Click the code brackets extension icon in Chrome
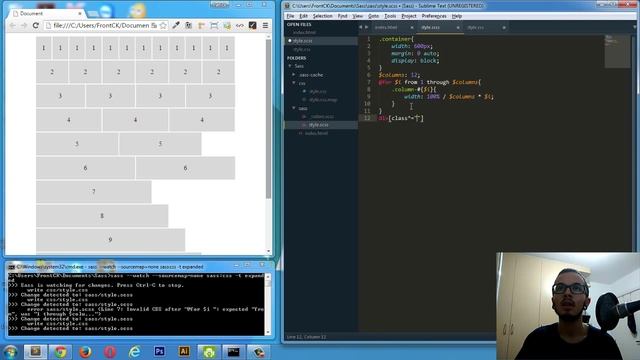 pos(240,25)
